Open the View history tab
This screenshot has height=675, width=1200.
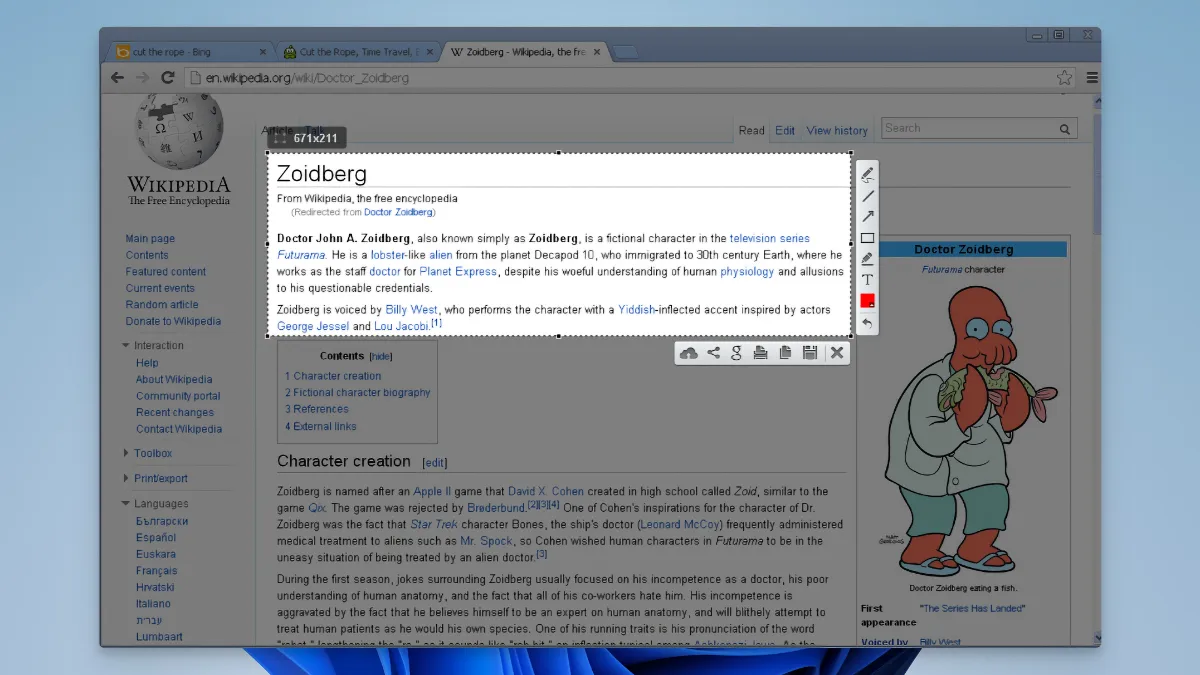(x=836, y=131)
